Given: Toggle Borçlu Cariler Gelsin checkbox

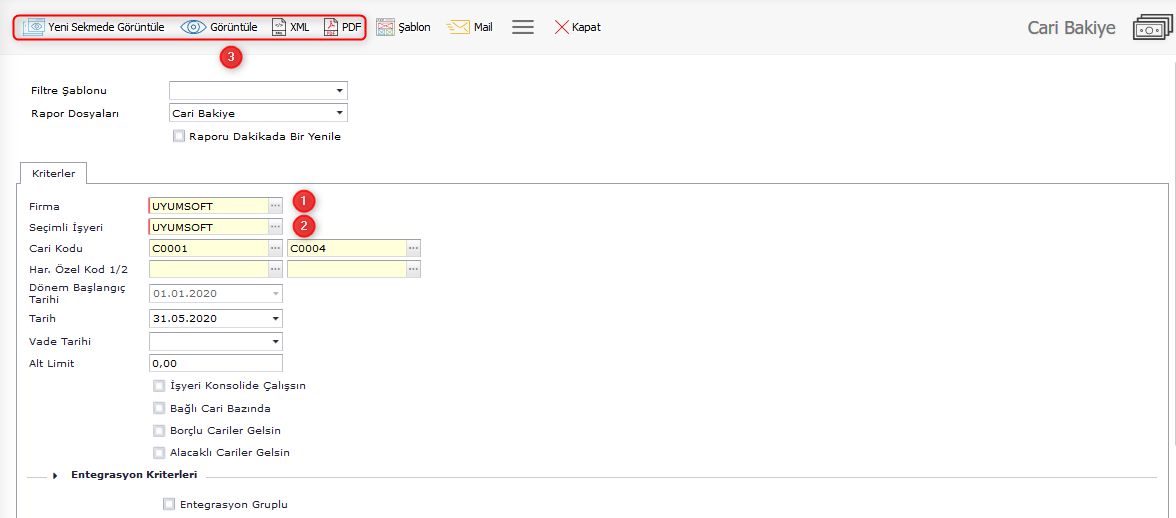Looking at the screenshot, I should [x=159, y=430].
